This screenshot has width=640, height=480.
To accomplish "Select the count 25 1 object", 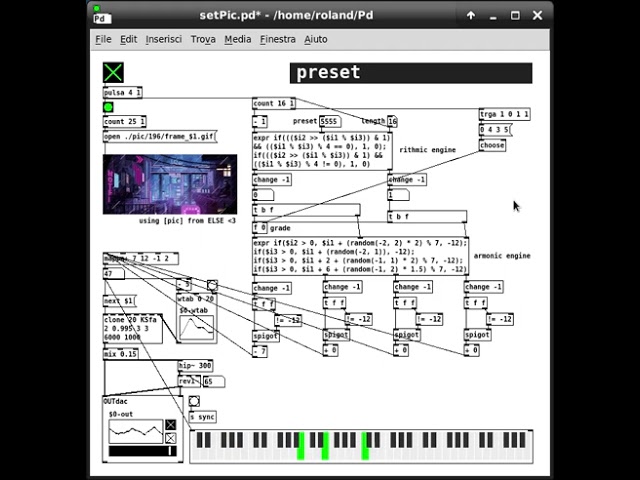I will (x=124, y=122).
